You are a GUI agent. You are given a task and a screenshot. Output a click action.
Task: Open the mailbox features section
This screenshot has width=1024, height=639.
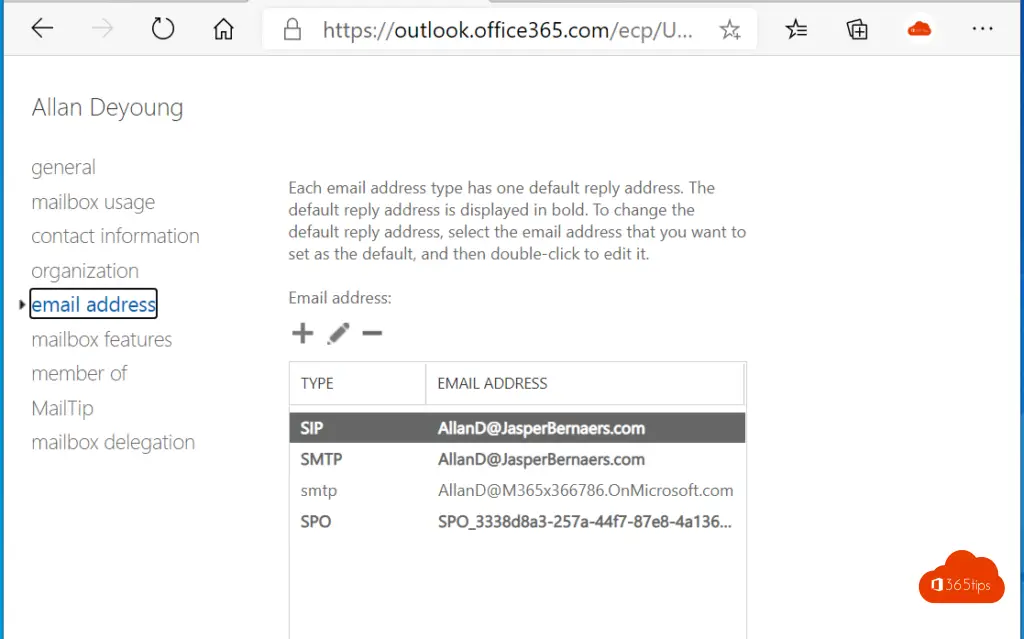tap(102, 339)
